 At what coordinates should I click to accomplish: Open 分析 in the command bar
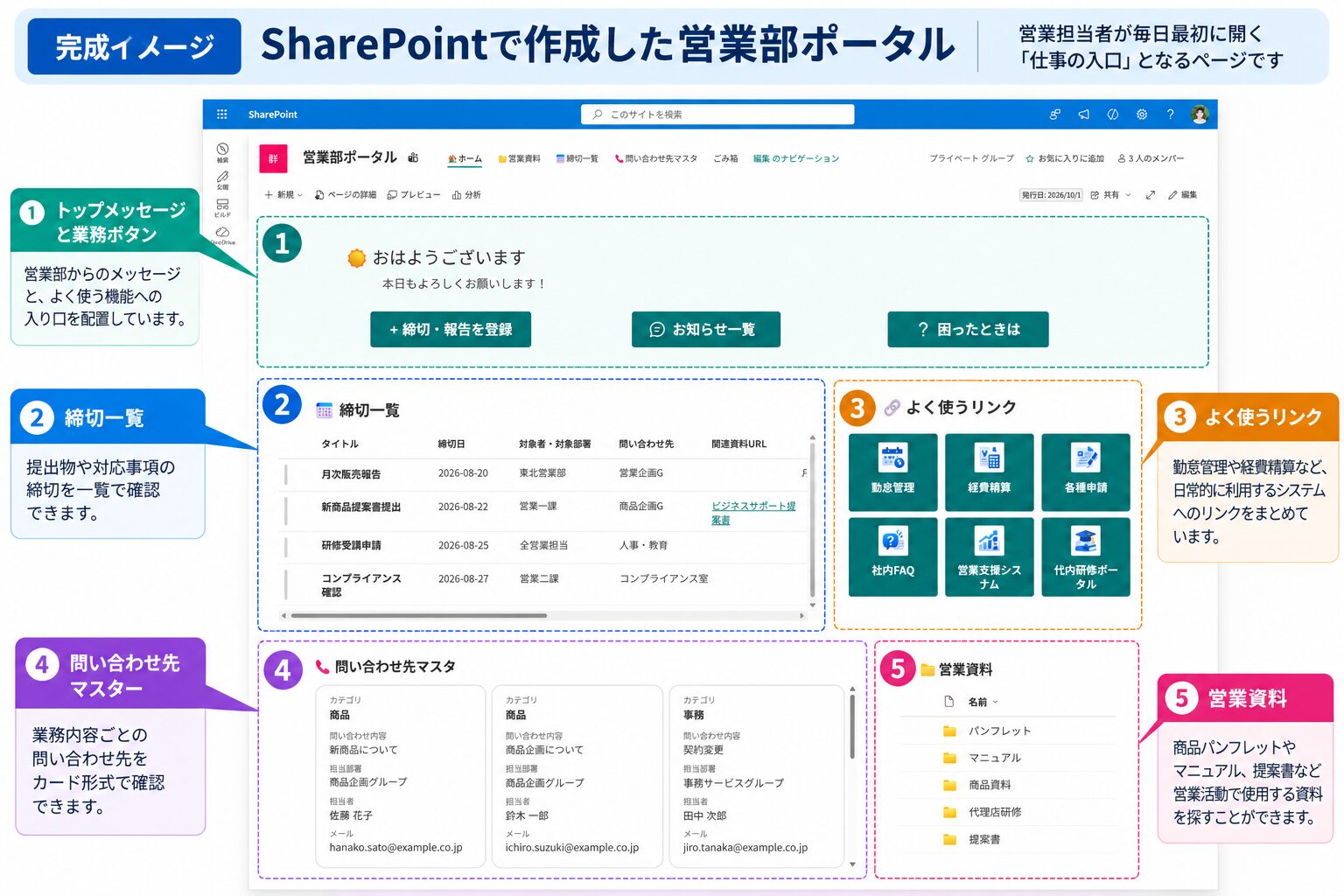click(x=466, y=195)
